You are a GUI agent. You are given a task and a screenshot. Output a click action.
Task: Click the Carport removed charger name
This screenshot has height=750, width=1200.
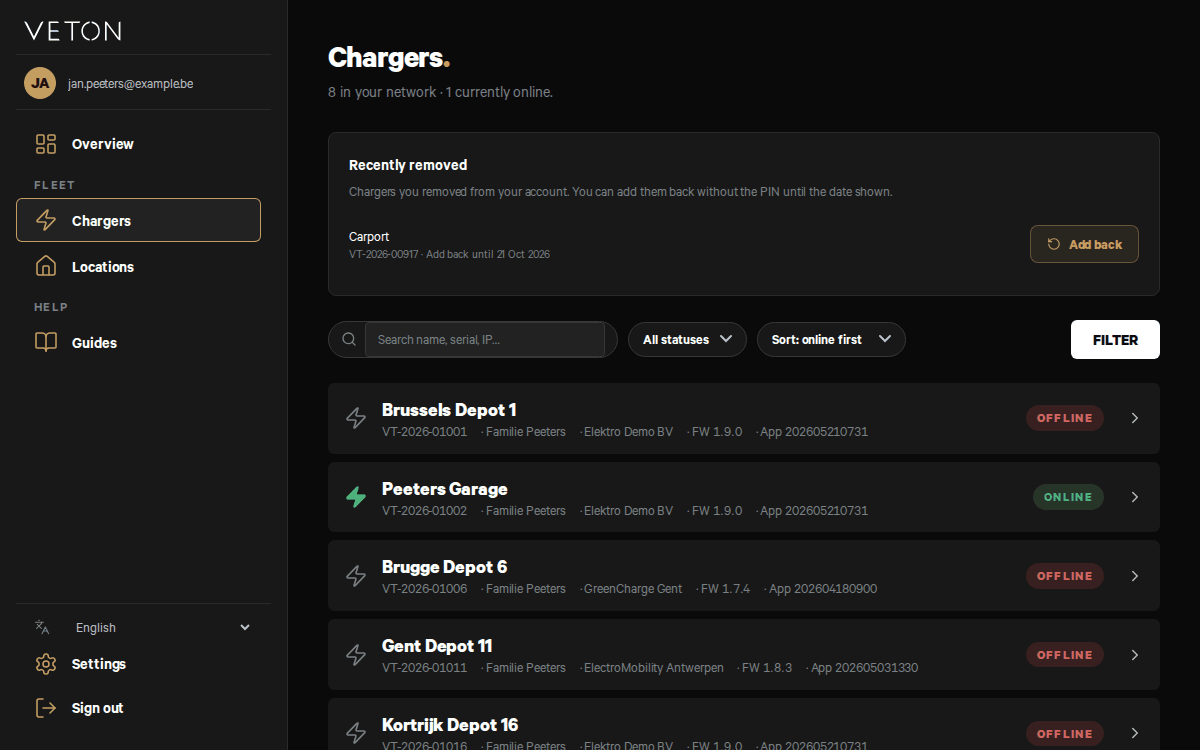click(x=369, y=237)
